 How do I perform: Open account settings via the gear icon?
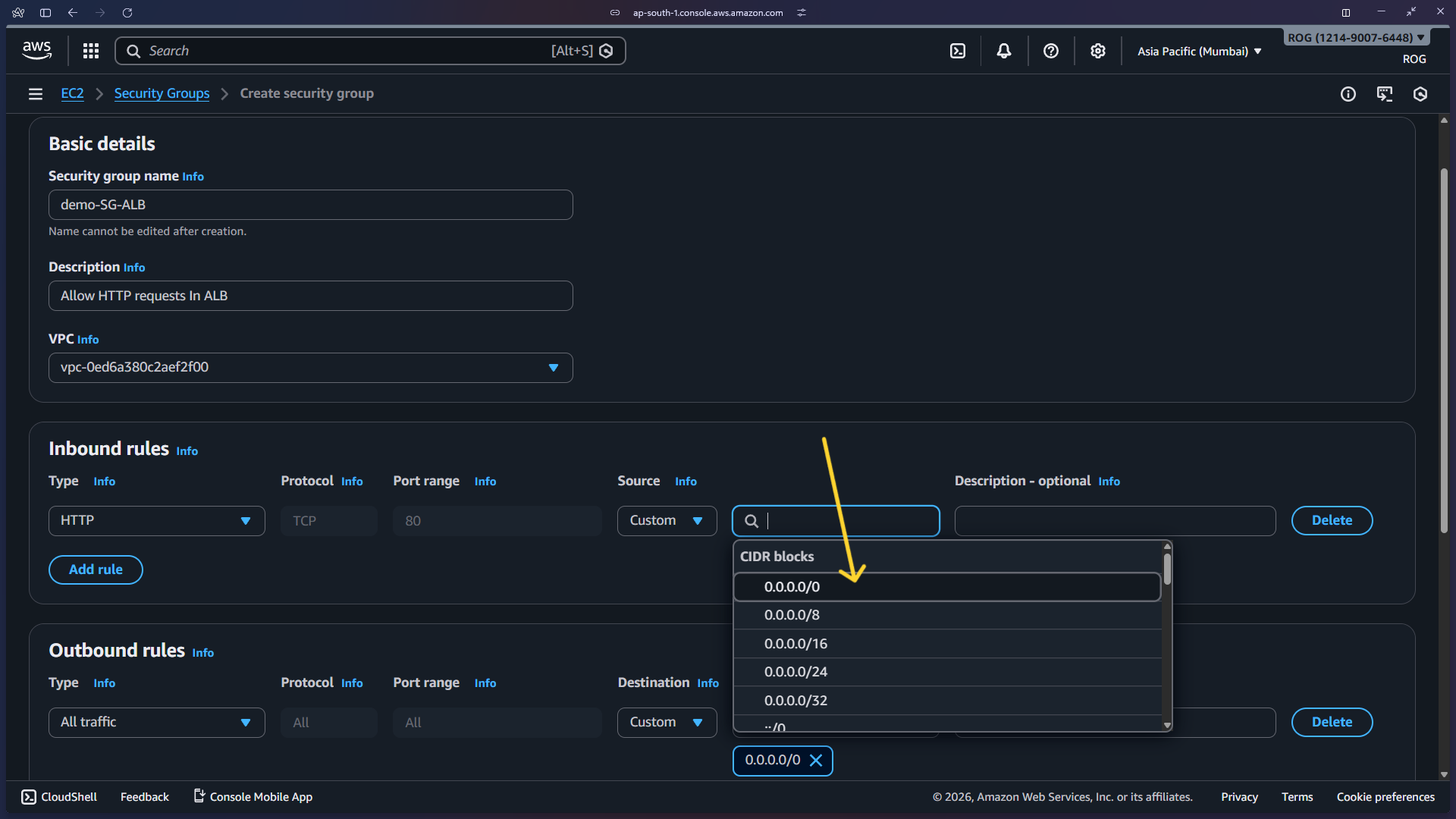tap(1098, 51)
